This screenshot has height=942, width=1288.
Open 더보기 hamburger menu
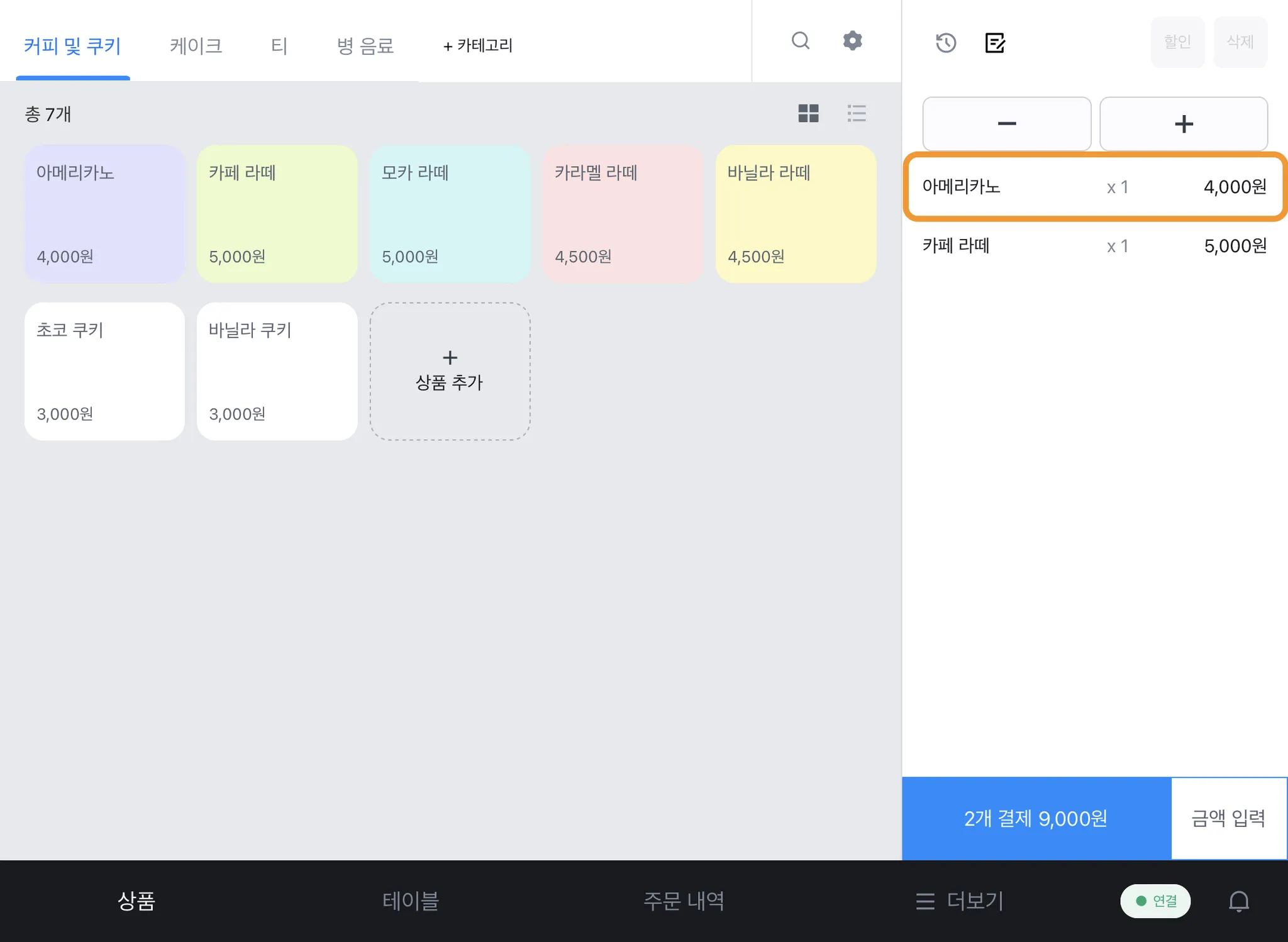tap(959, 901)
